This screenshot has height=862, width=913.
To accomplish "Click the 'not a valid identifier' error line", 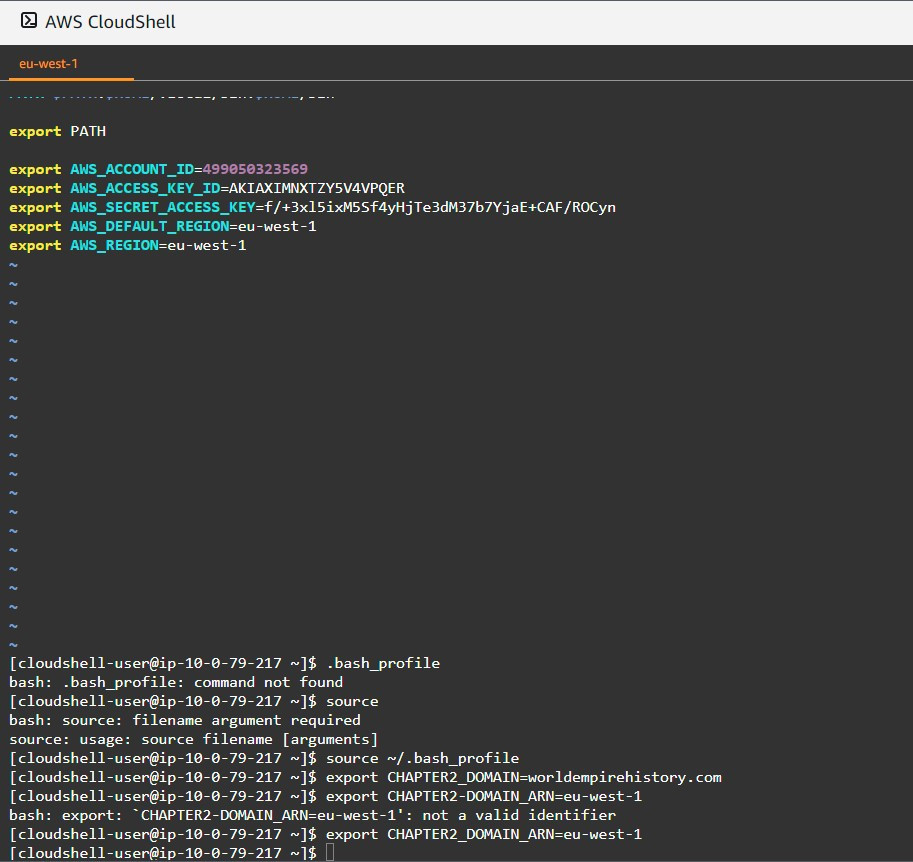I will [x=312, y=815].
